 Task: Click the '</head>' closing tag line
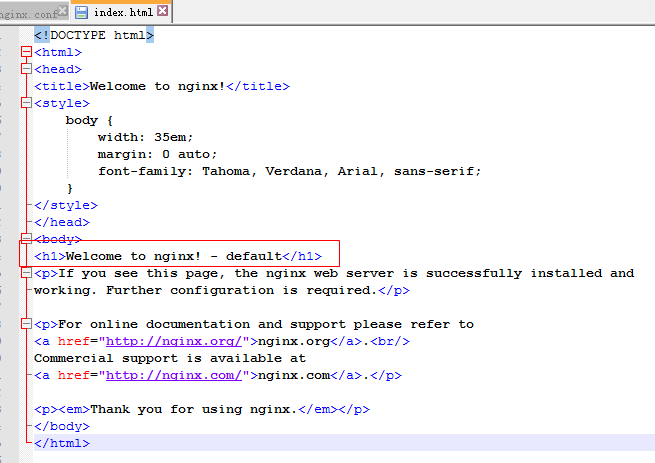(x=62, y=222)
